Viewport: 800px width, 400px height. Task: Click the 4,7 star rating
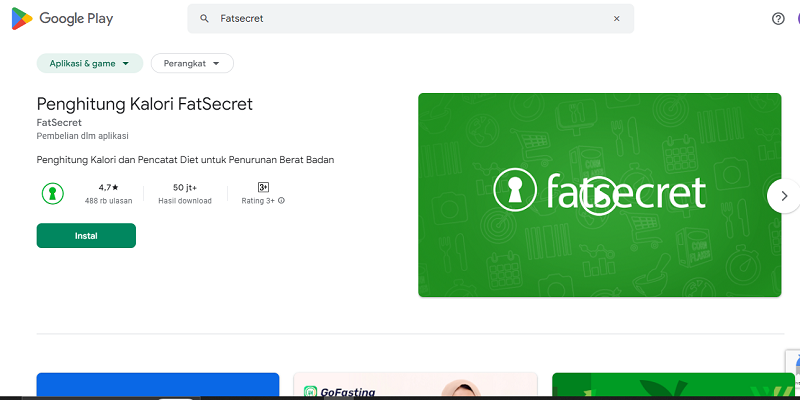coord(108,187)
